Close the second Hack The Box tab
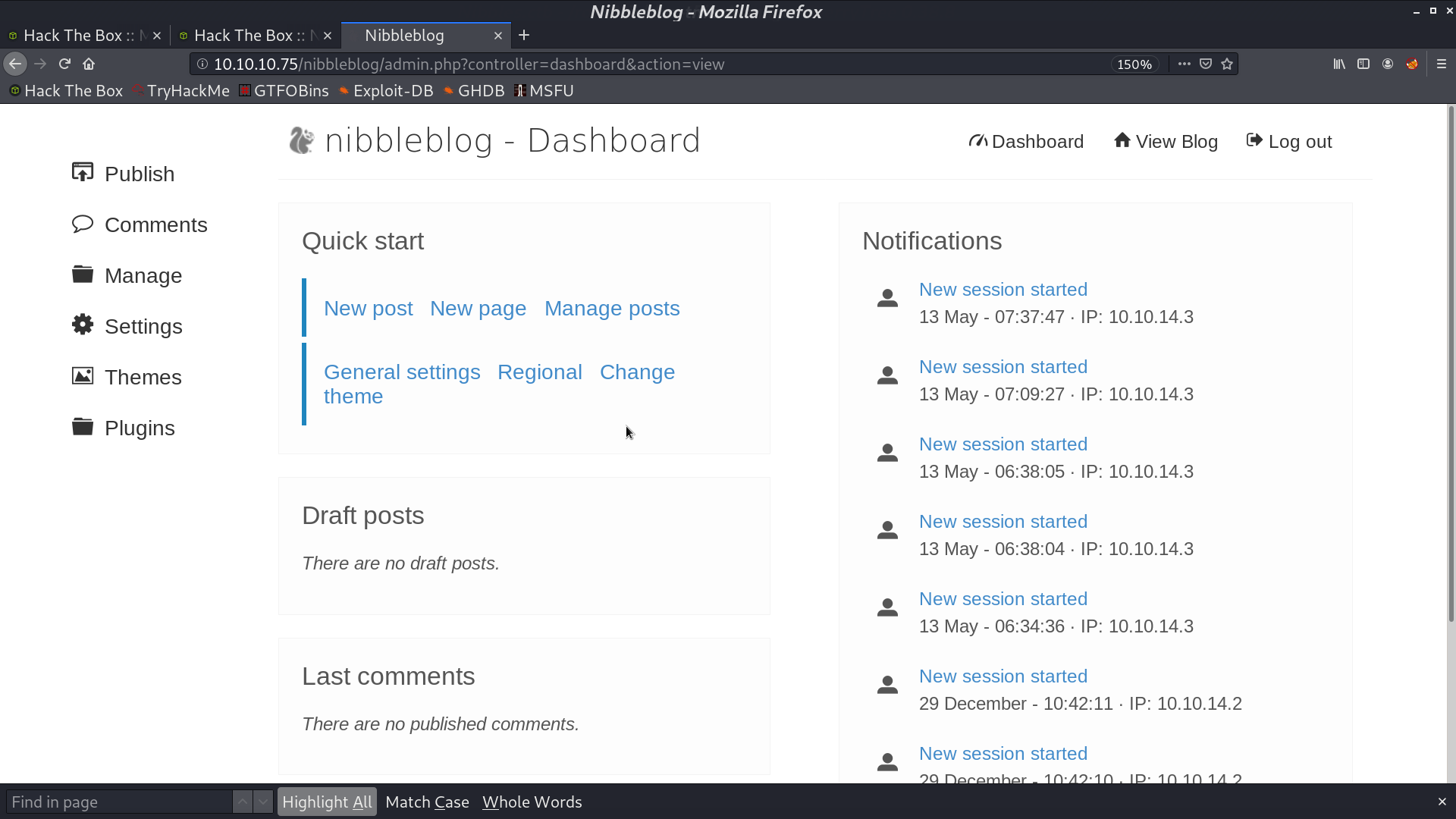Screen dimensions: 1456x819 click(x=328, y=36)
